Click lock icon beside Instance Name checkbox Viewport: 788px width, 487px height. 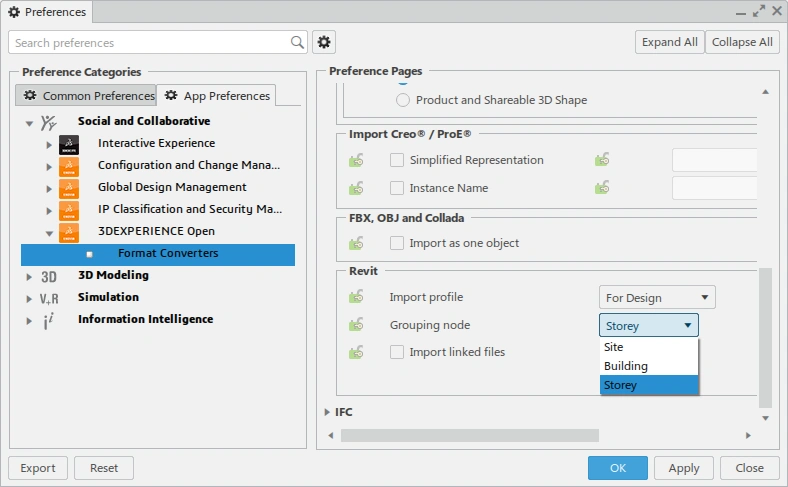pos(356,188)
